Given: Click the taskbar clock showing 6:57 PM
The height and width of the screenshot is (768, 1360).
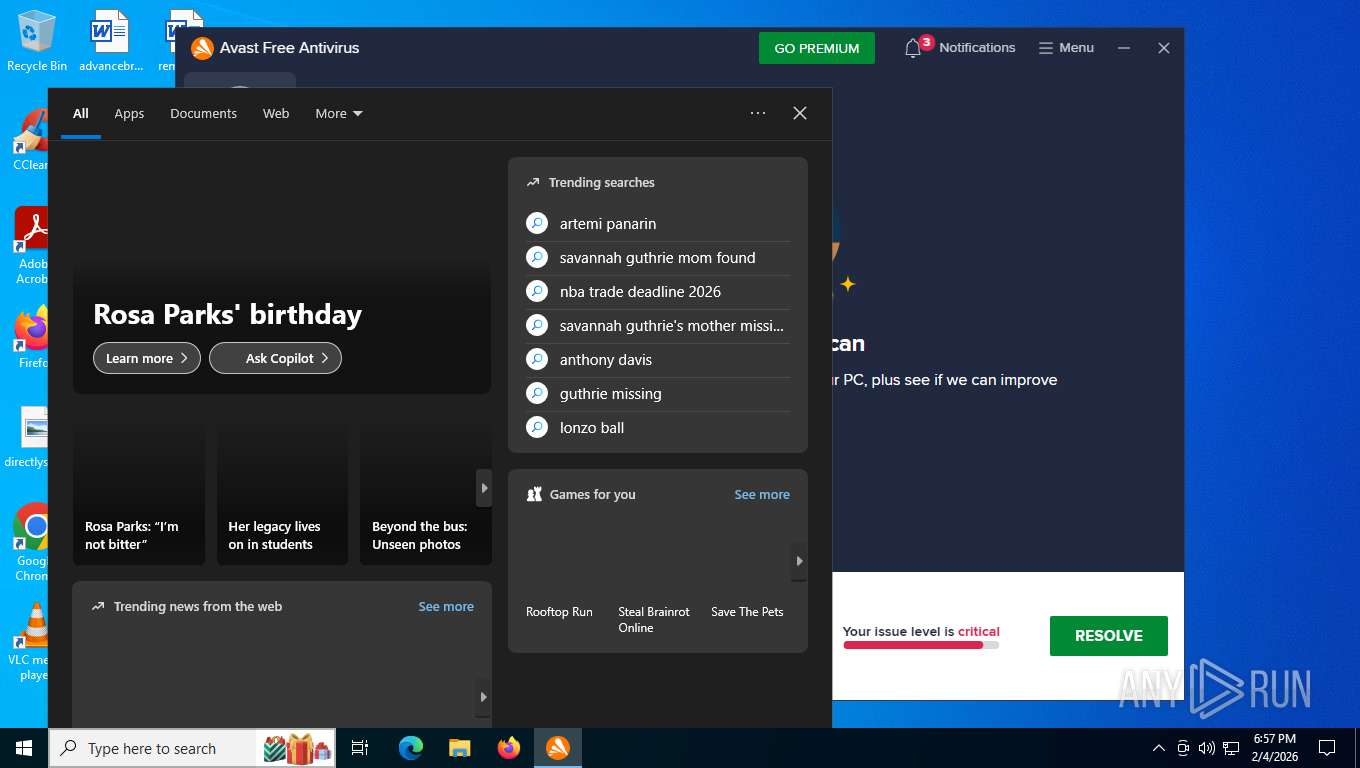Looking at the screenshot, I should [1274, 748].
